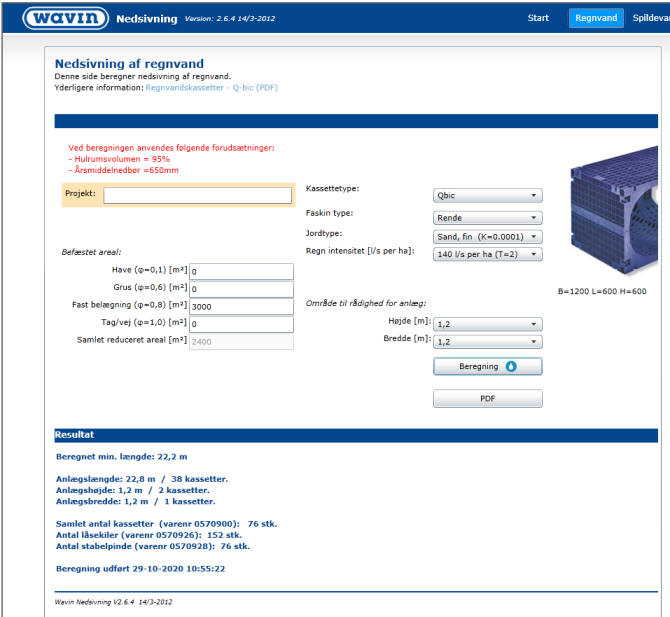Open the Spildevand tab

click(650, 18)
